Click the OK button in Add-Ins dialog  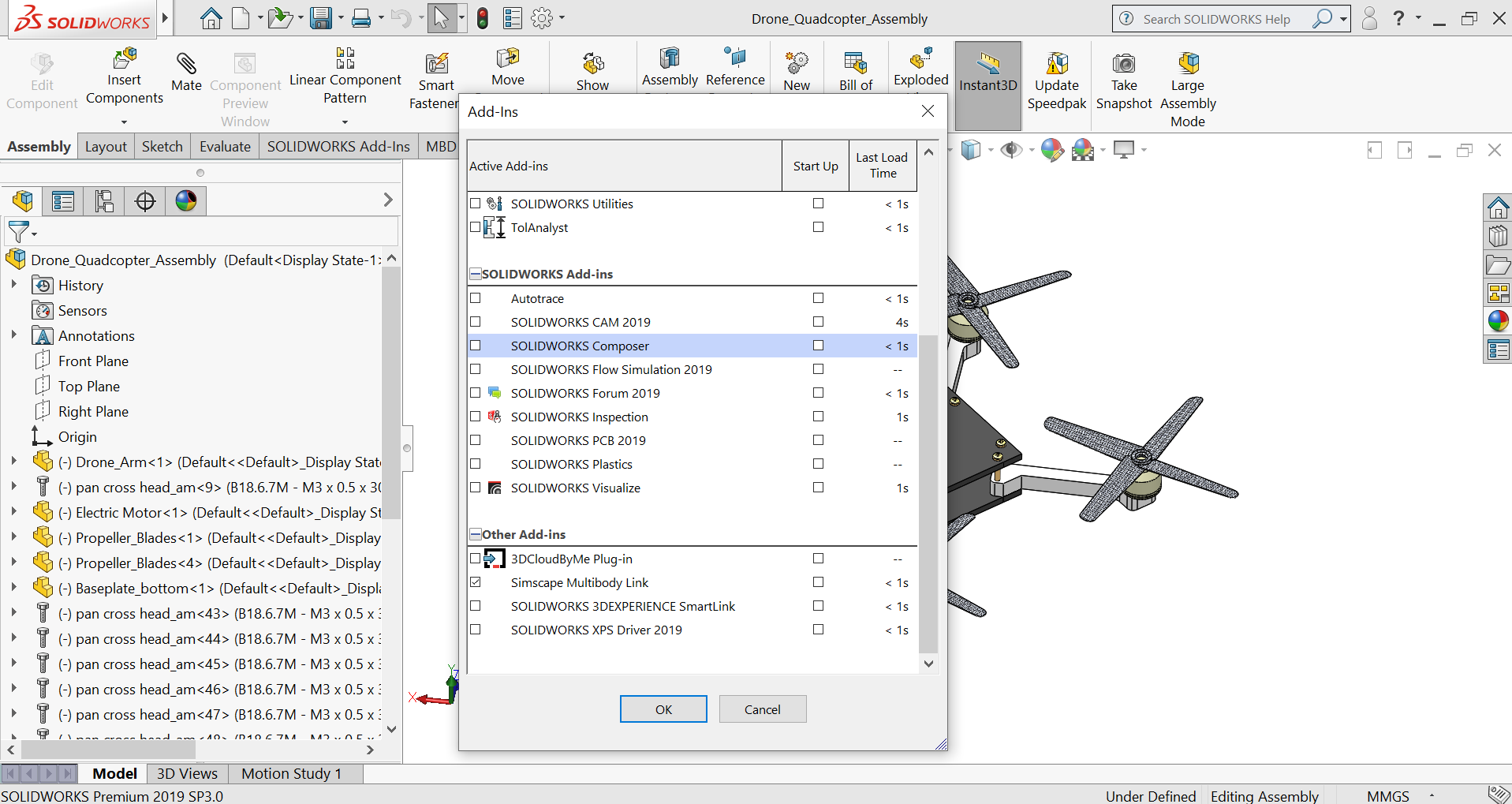point(663,709)
